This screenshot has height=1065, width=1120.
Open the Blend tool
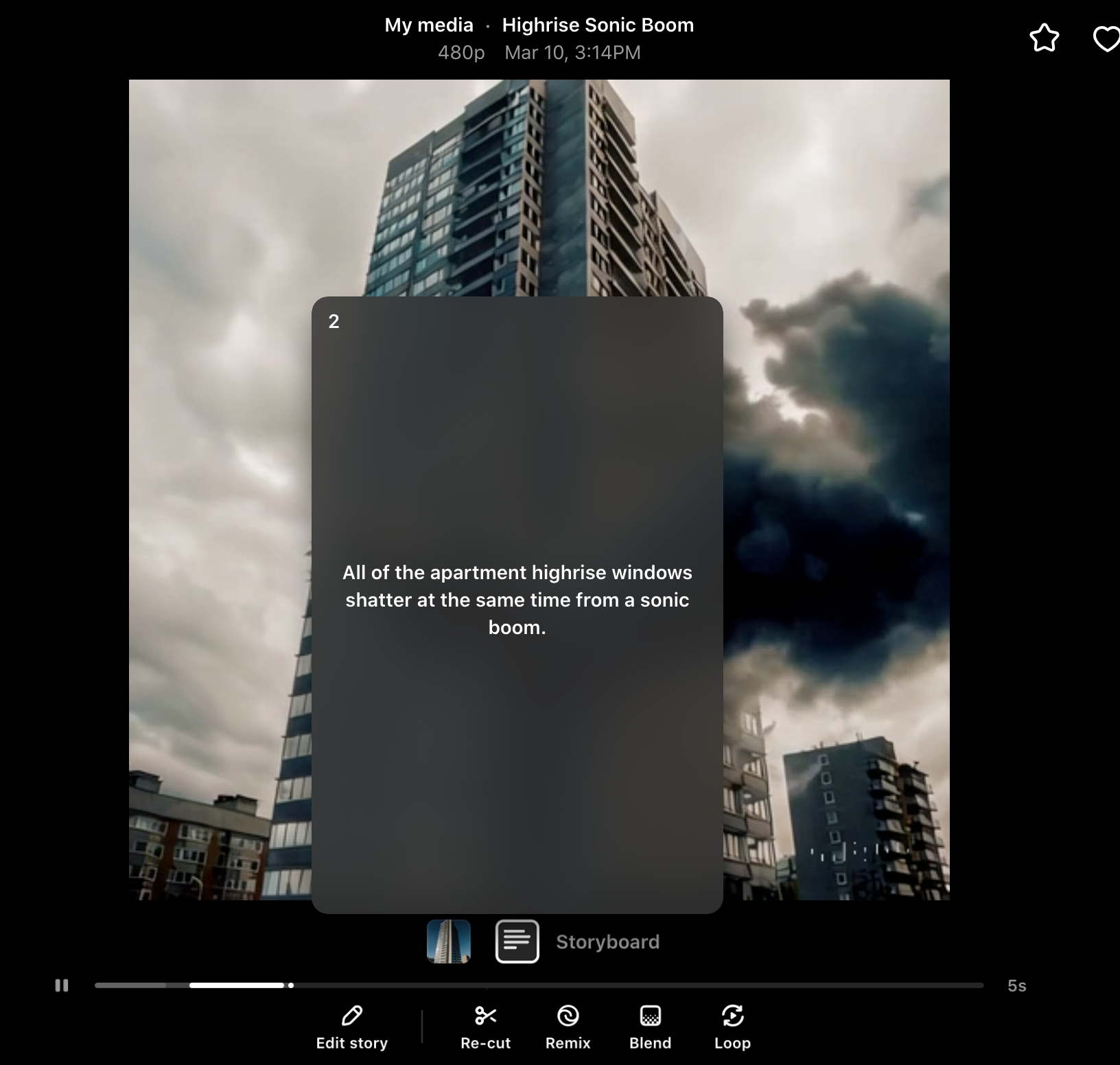[651, 1027]
